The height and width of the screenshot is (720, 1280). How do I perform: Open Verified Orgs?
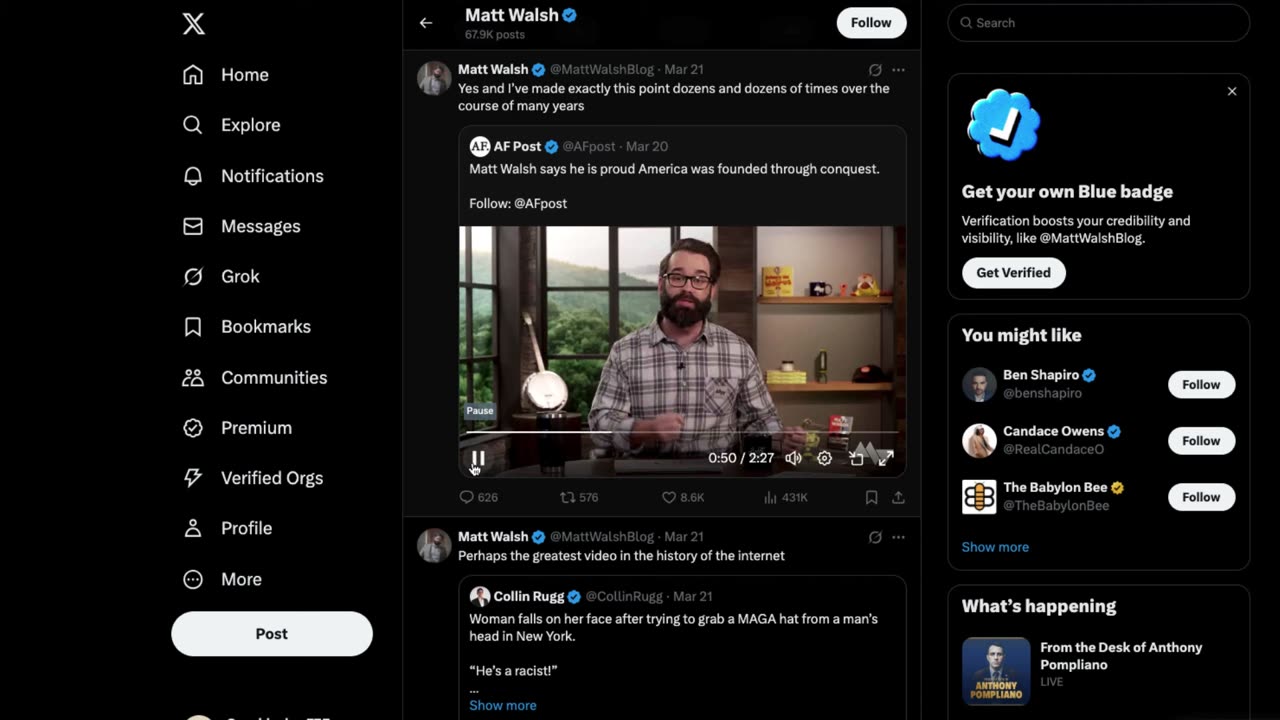tap(253, 478)
